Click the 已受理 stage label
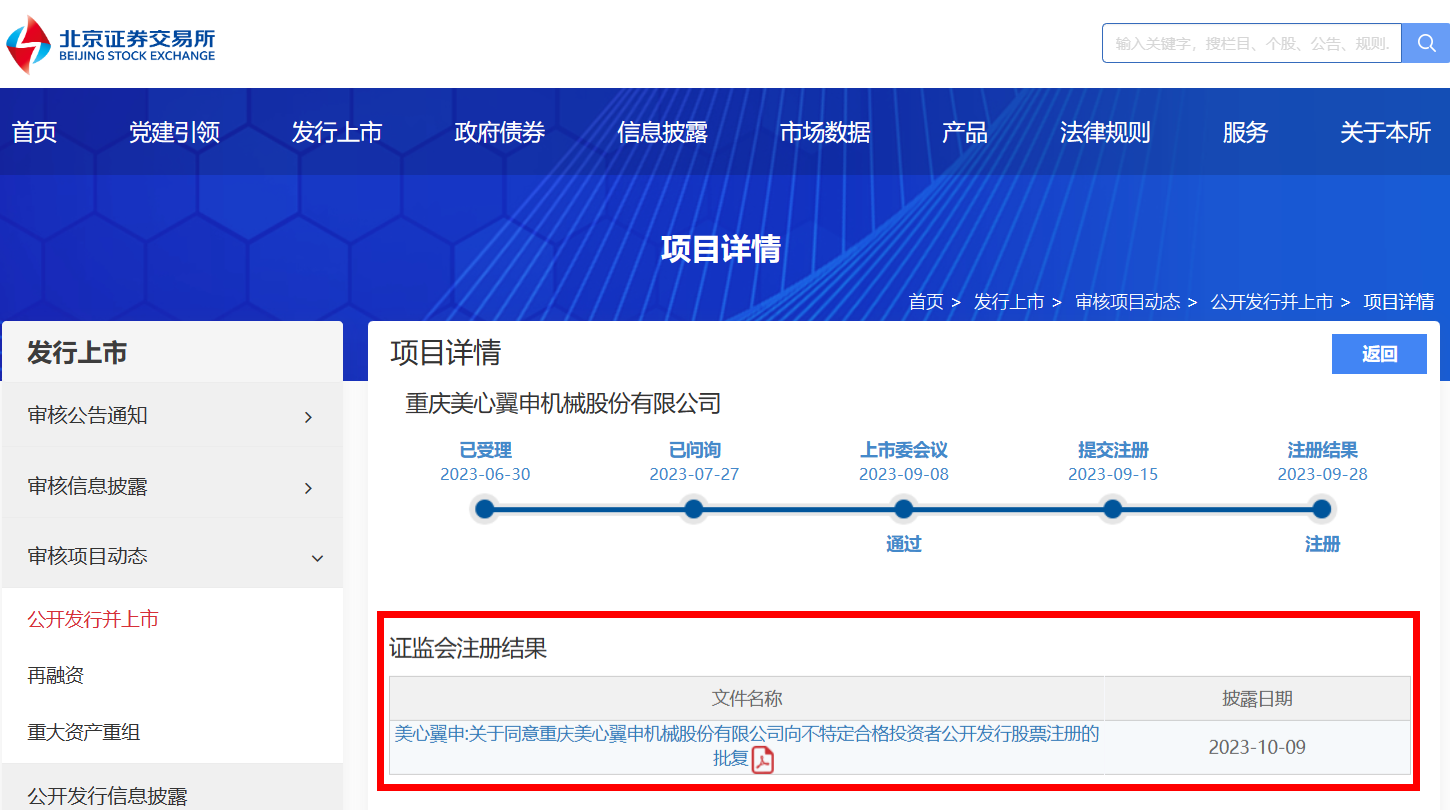Image resolution: width=1450 pixels, height=810 pixels. 486,451
